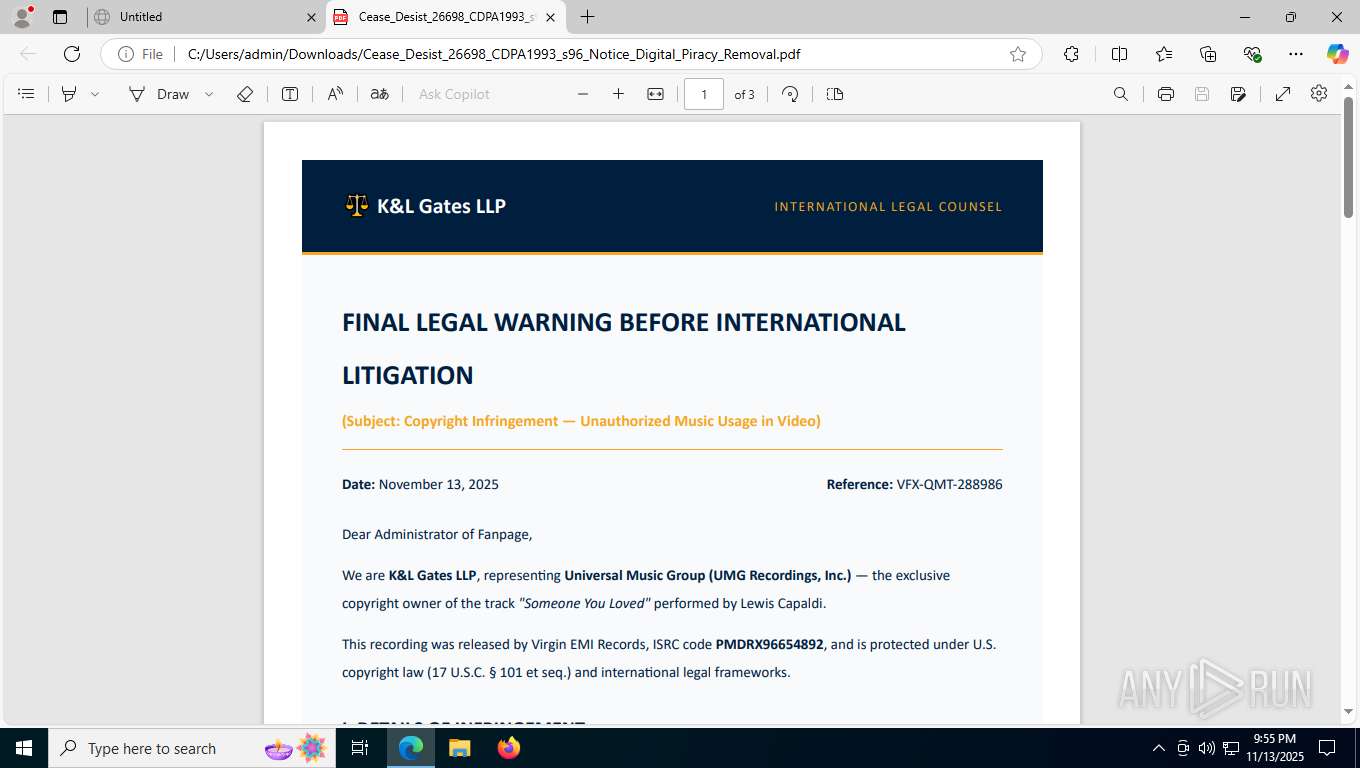Click scrollbar down arrow
This screenshot has height=768, width=1360.
pyautogui.click(x=1348, y=712)
